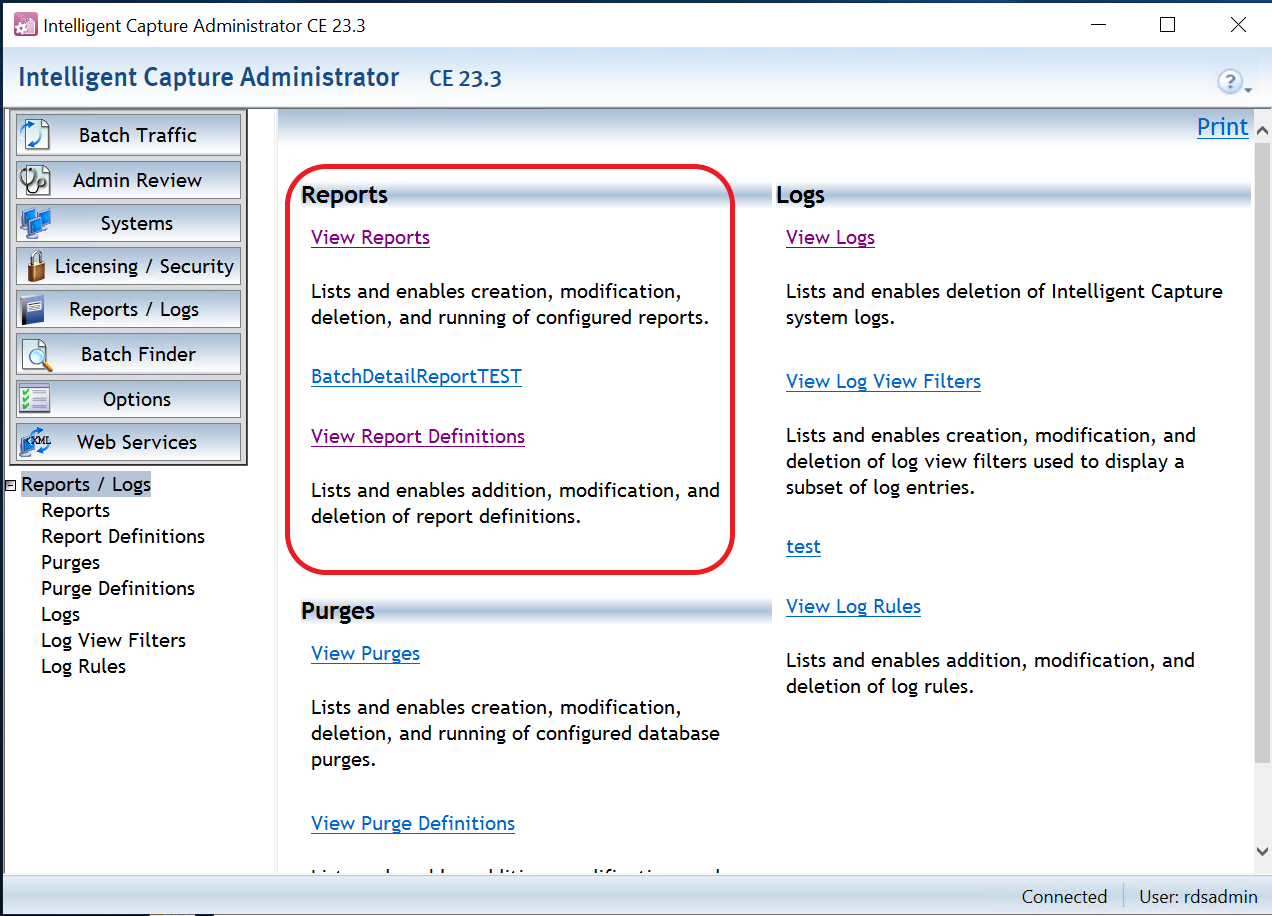The image size is (1272, 916).
Task: Select Log Rules in the tree
Action: (x=83, y=667)
